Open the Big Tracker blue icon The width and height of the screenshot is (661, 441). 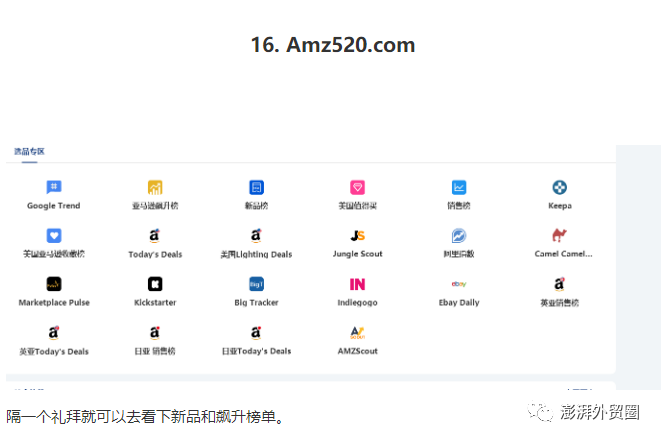pos(256,284)
